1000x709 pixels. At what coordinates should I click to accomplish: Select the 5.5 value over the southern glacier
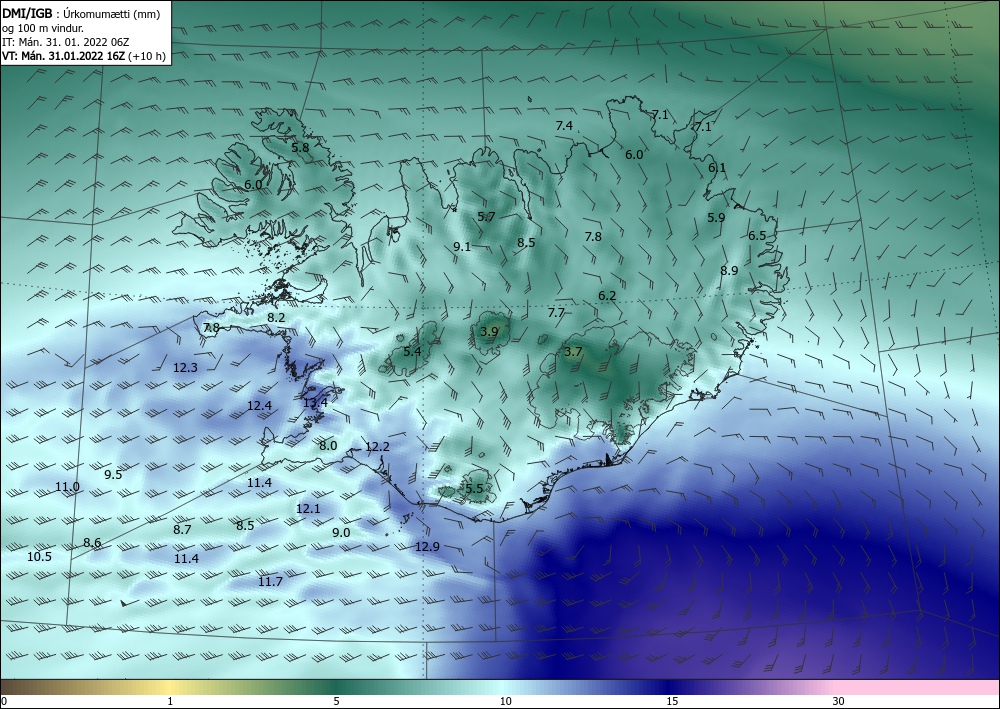click(474, 489)
